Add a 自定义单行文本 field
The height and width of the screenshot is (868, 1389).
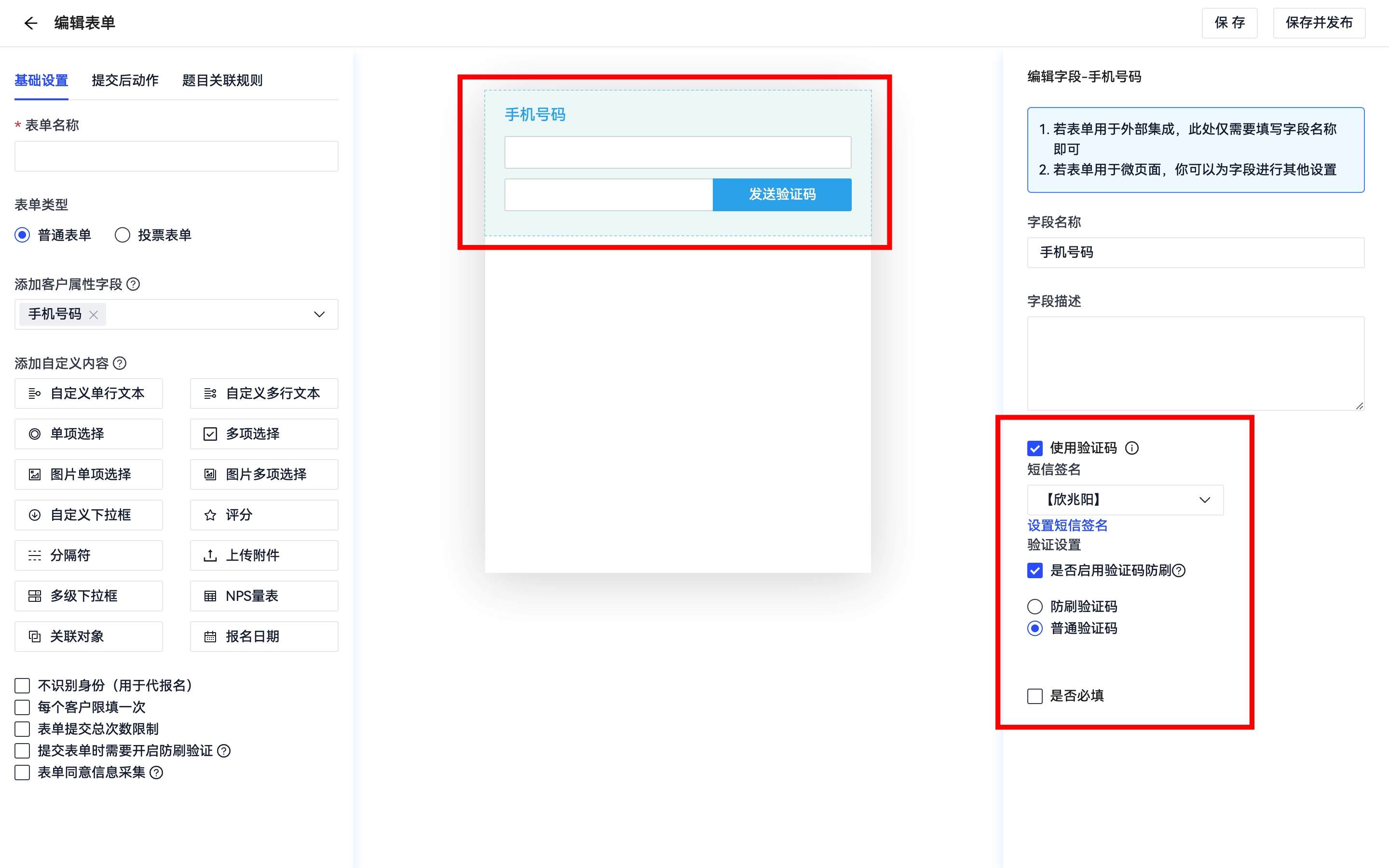pyautogui.click(x=88, y=393)
